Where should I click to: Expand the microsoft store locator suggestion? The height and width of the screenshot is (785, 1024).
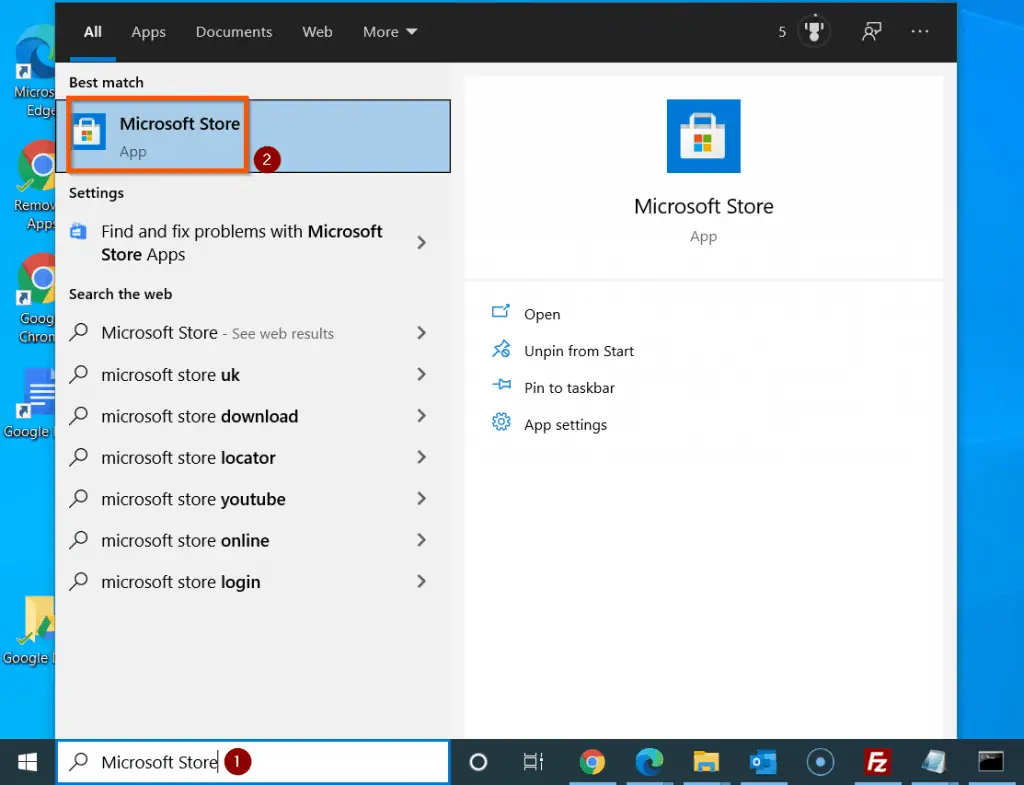point(421,457)
